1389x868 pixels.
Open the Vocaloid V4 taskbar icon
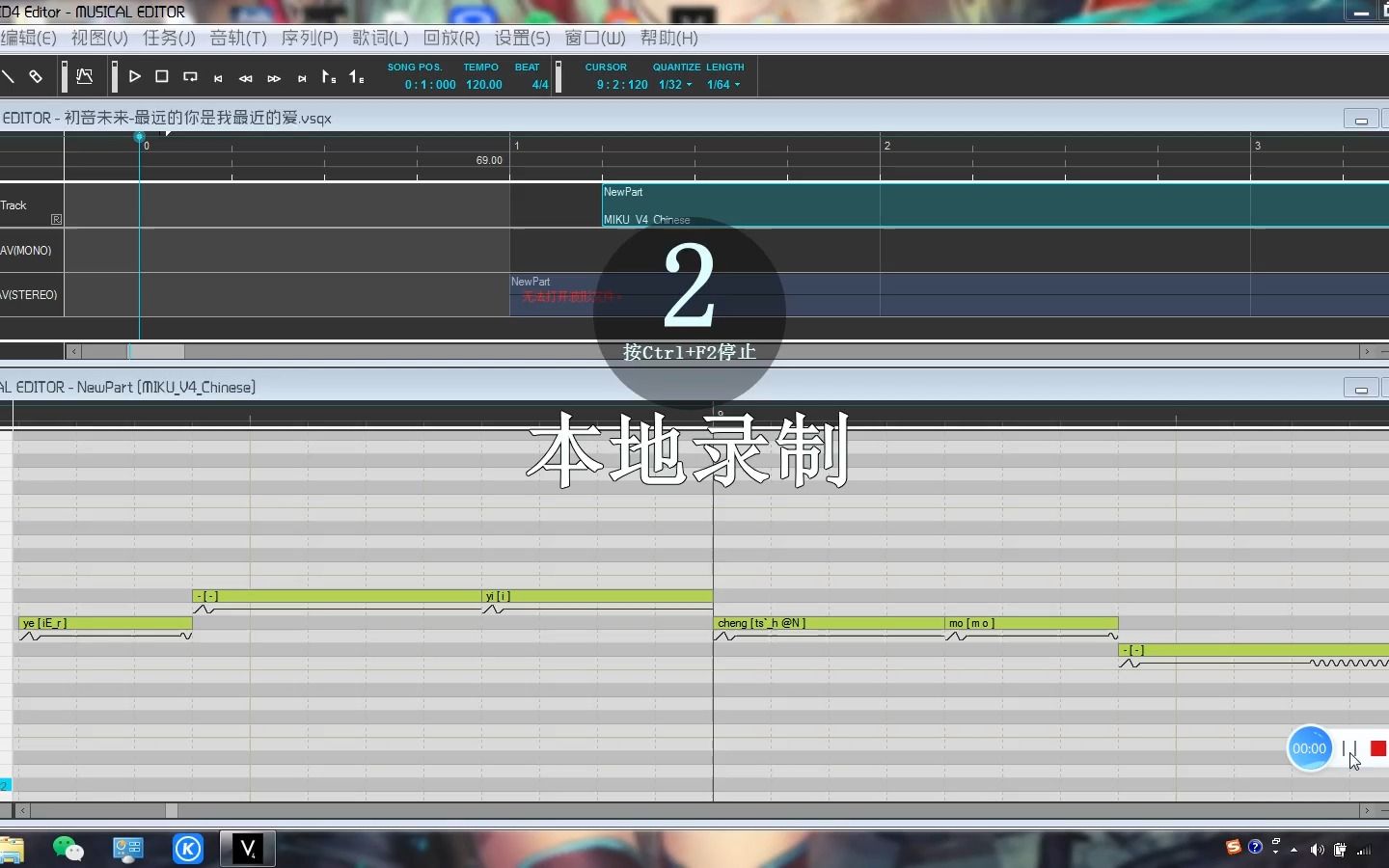[x=248, y=849]
